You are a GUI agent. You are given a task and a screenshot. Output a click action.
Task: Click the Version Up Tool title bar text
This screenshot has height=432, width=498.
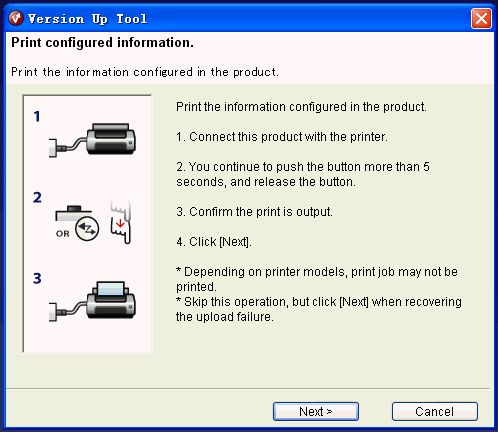point(87,19)
